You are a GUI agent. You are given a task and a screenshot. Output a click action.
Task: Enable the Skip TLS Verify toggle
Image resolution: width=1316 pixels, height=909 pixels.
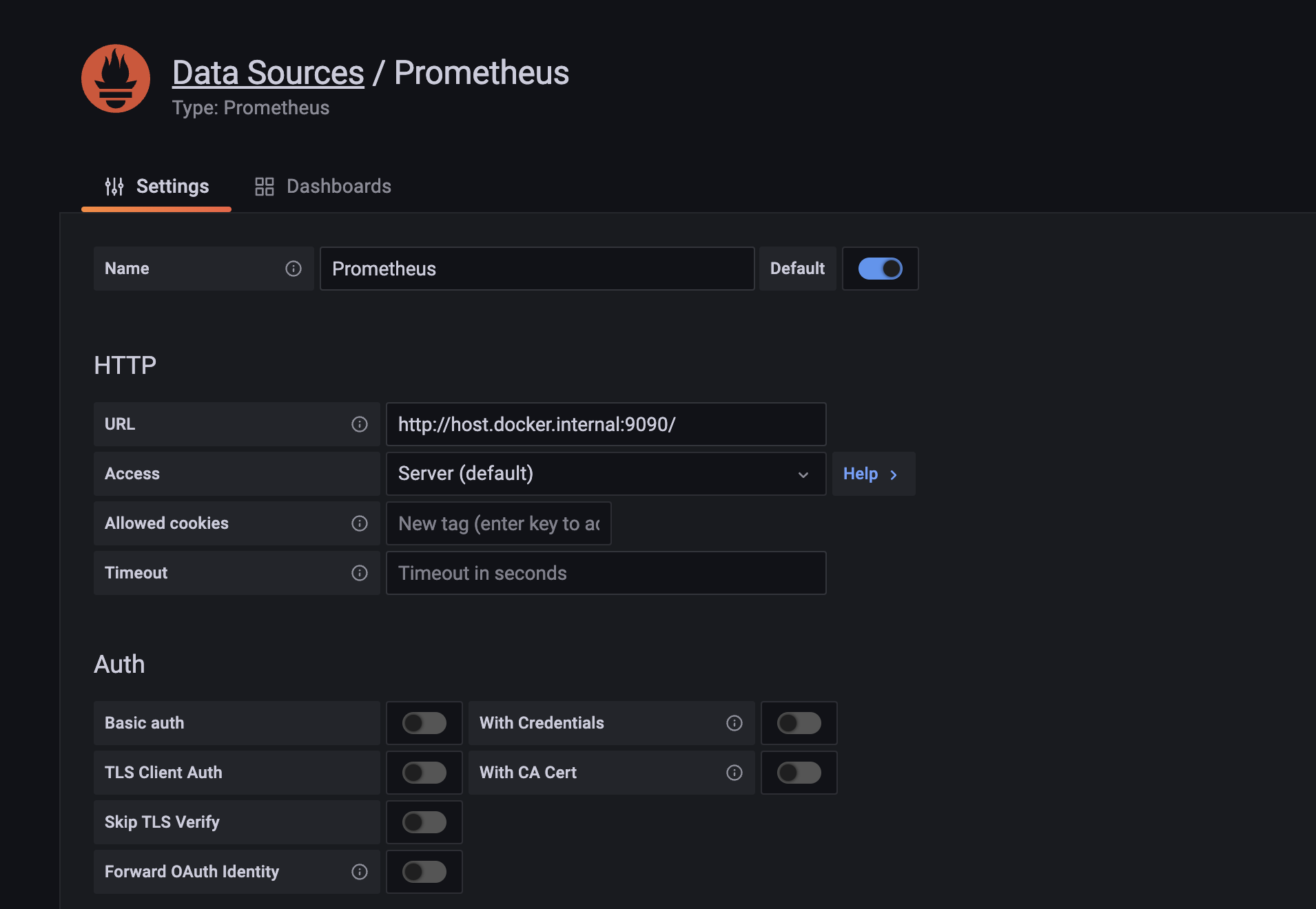coord(424,822)
